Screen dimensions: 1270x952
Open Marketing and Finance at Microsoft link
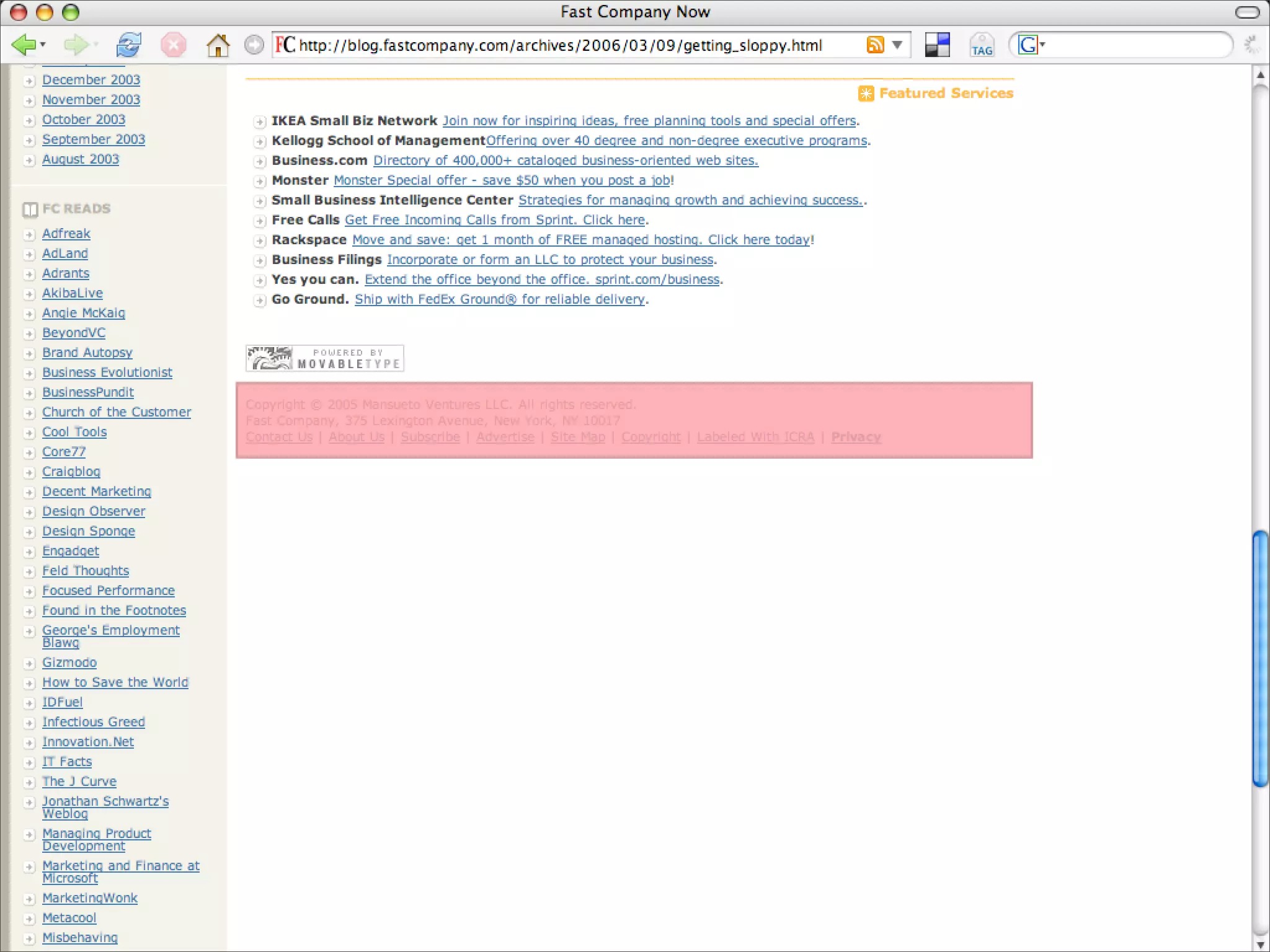tap(121, 871)
